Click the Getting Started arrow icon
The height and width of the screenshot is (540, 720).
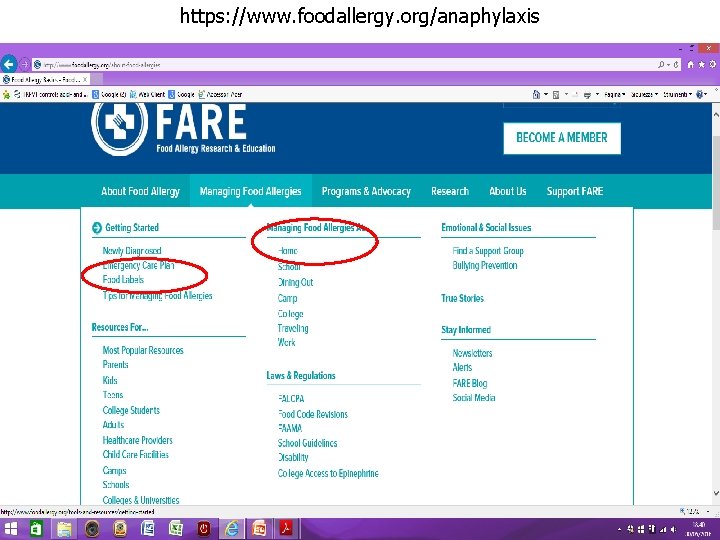(x=96, y=228)
